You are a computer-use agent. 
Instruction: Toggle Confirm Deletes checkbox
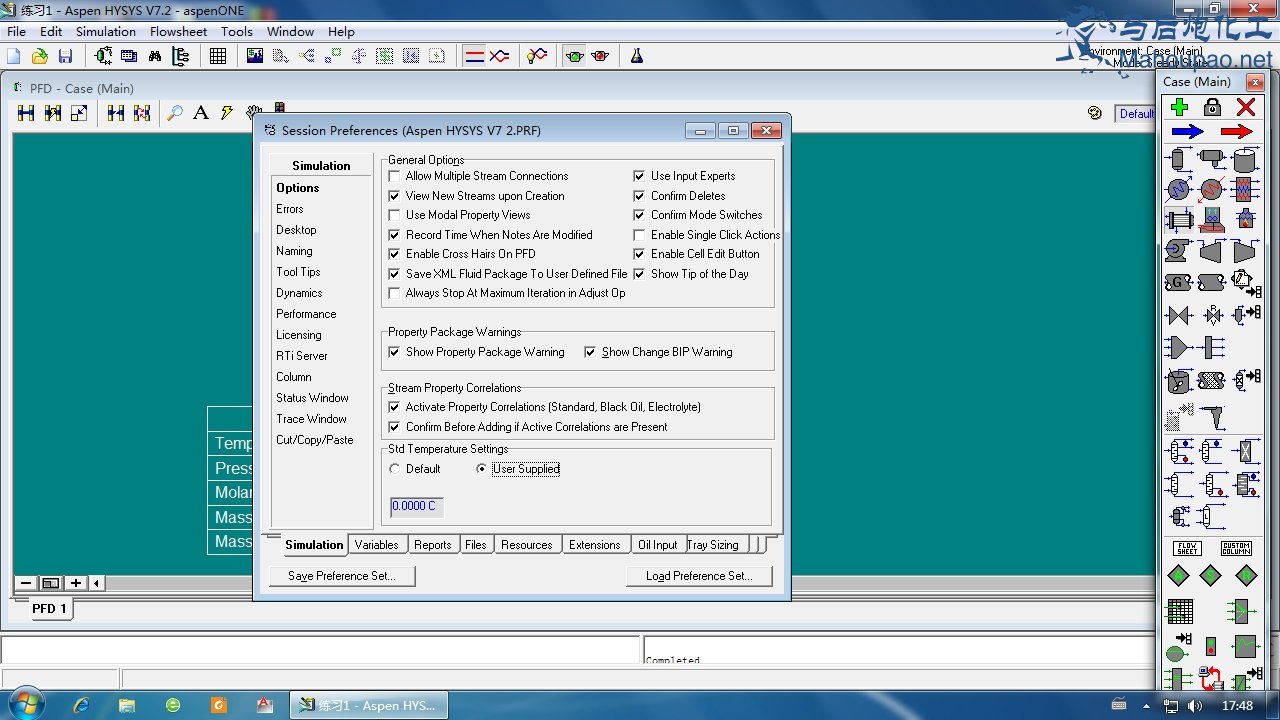coord(639,196)
